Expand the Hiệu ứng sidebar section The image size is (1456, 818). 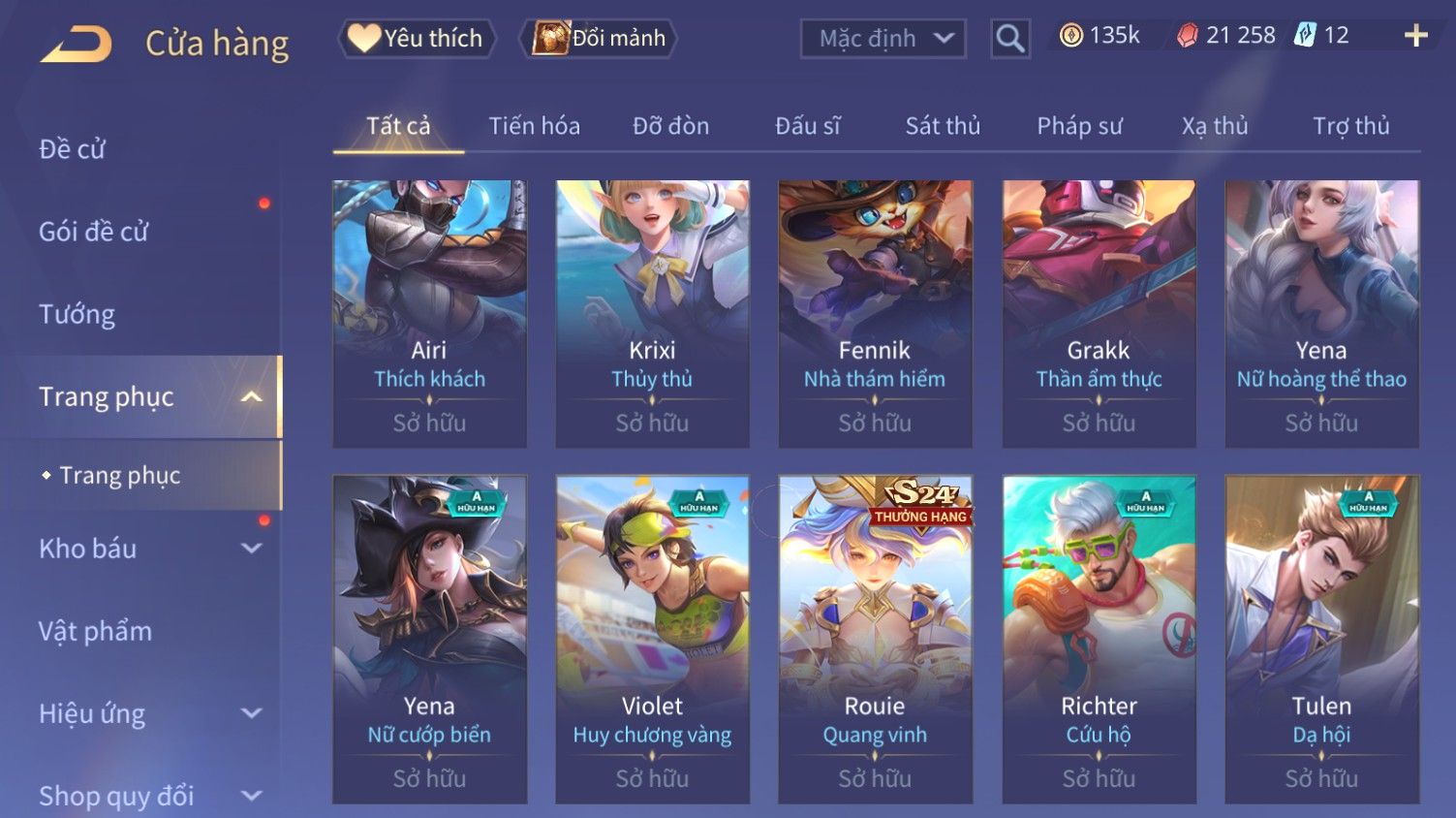tap(251, 713)
